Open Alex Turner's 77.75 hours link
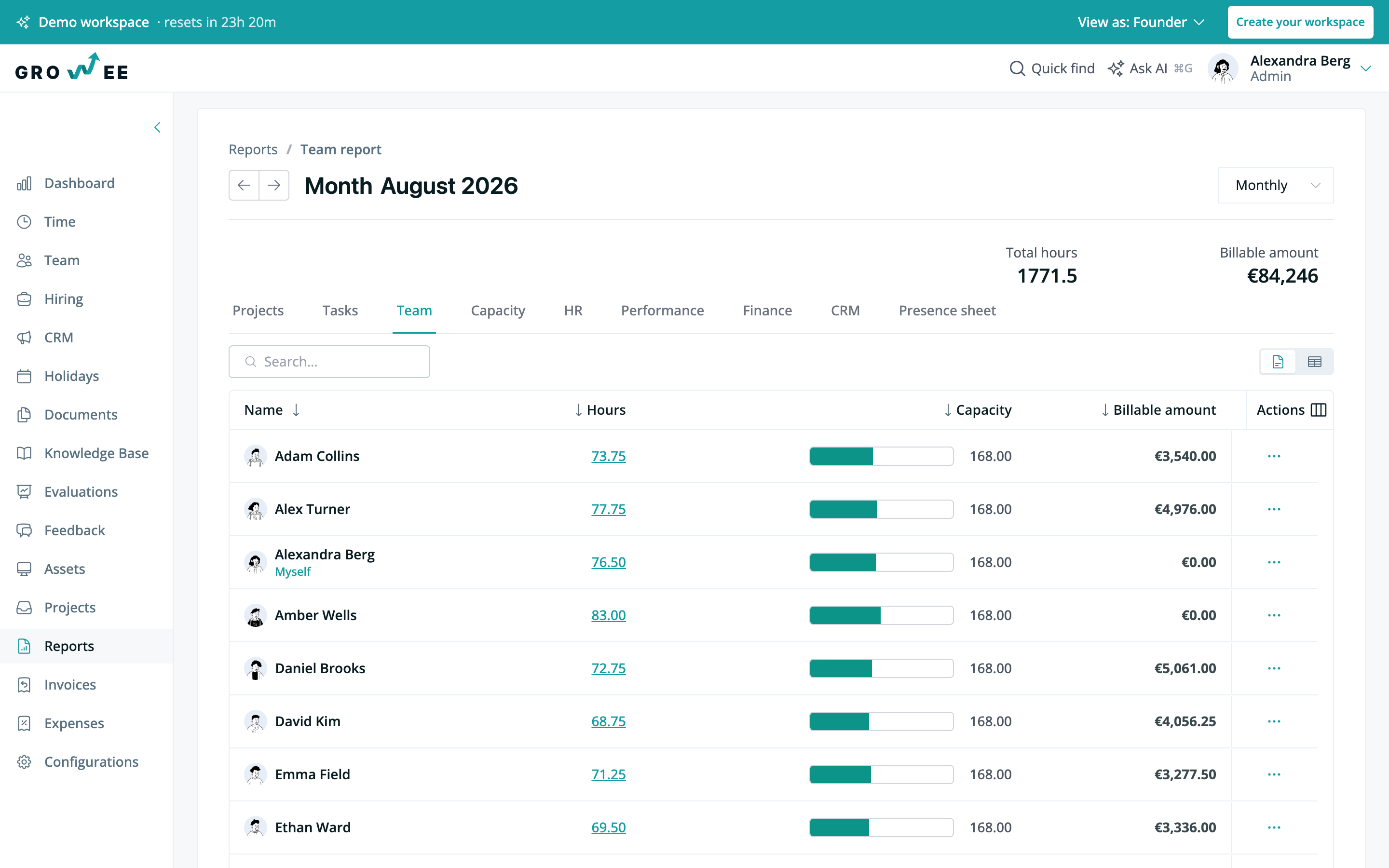Image resolution: width=1389 pixels, height=868 pixels. pos(608,509)
